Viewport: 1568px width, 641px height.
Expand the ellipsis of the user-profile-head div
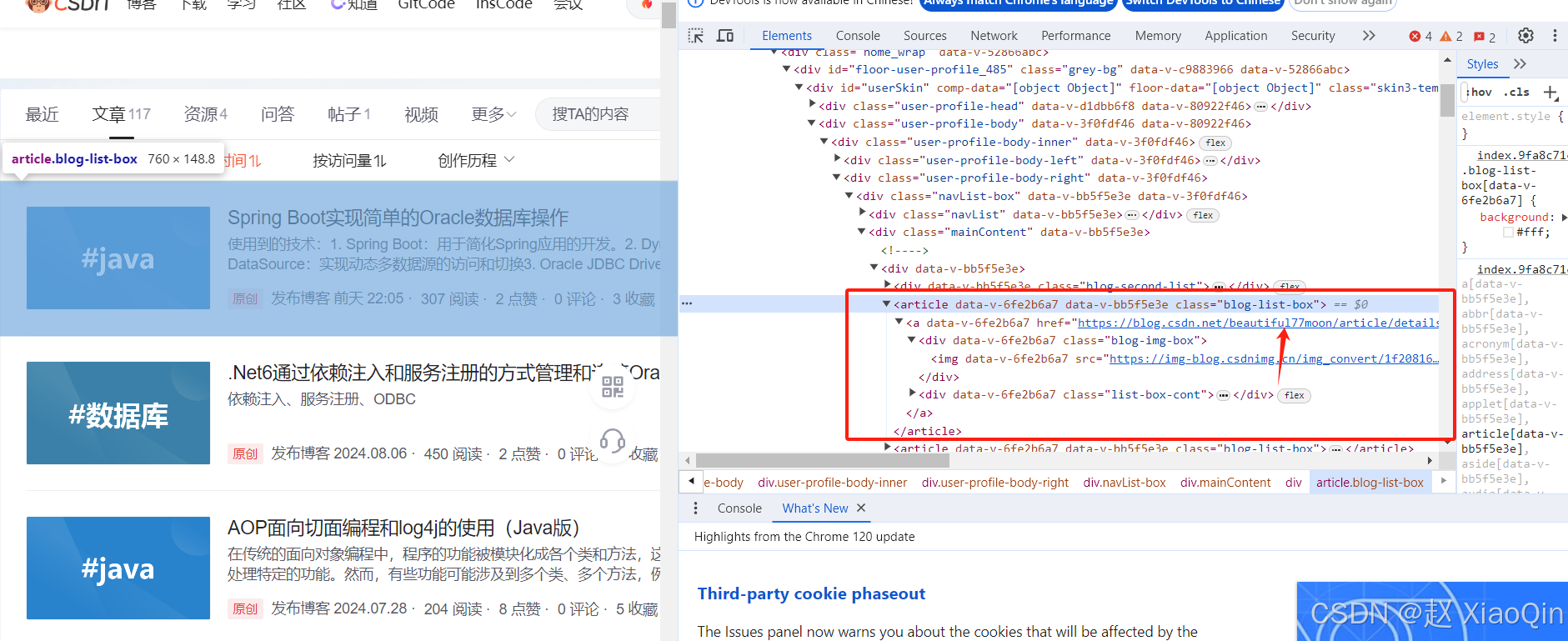[x=1261, y=107]
